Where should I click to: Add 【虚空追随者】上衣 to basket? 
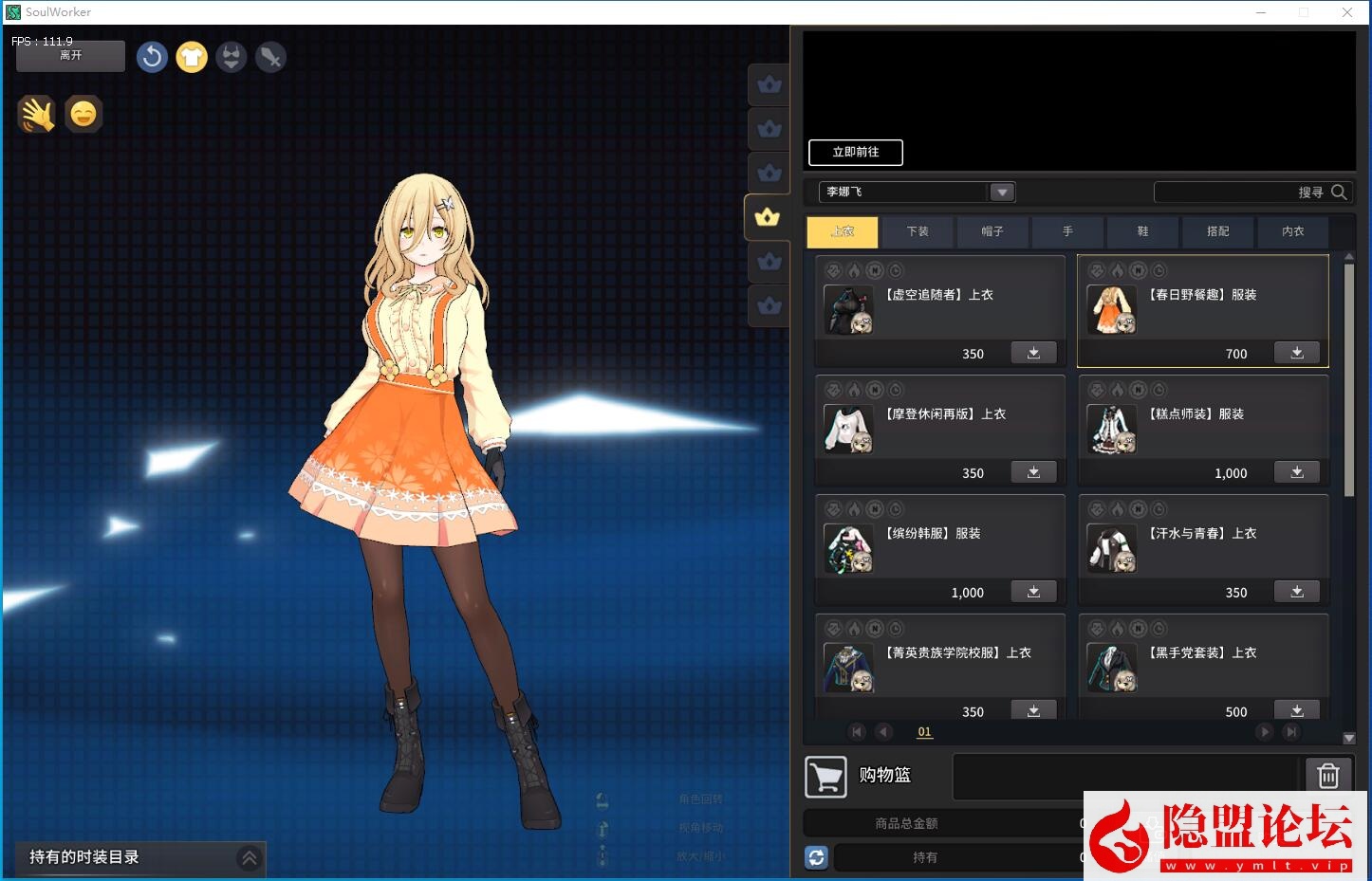[x=1033, y=353]
